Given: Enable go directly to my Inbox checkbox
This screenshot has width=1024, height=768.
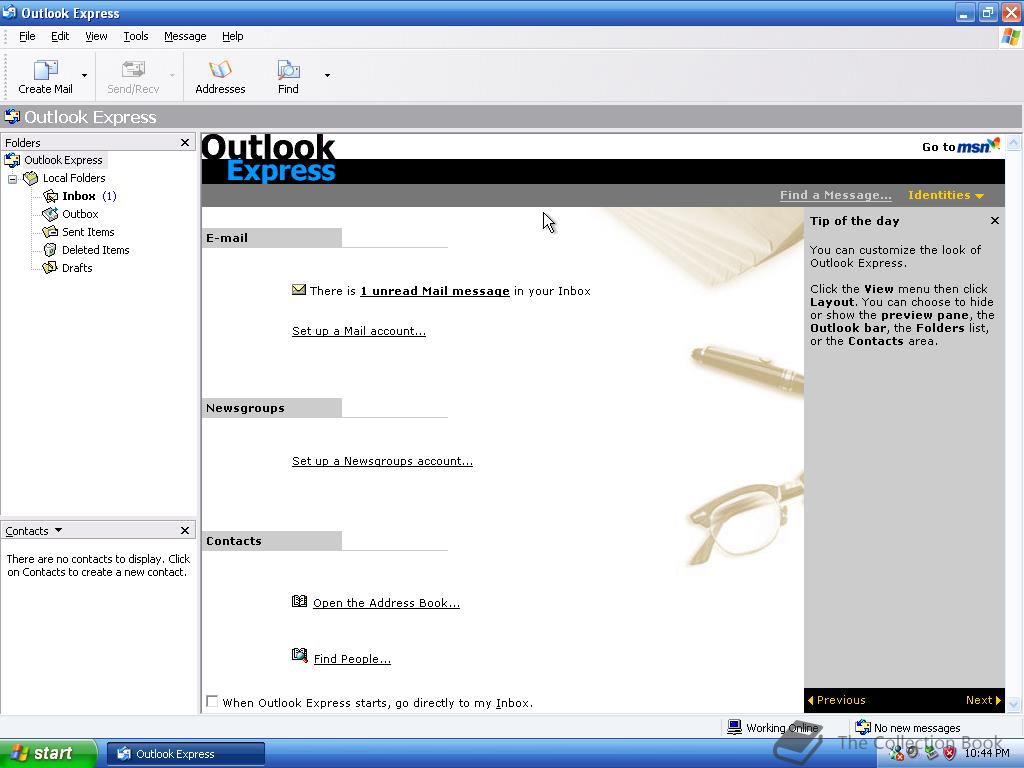Looking at the screenshot, I should pyautogui.click(x=212, y=701).
